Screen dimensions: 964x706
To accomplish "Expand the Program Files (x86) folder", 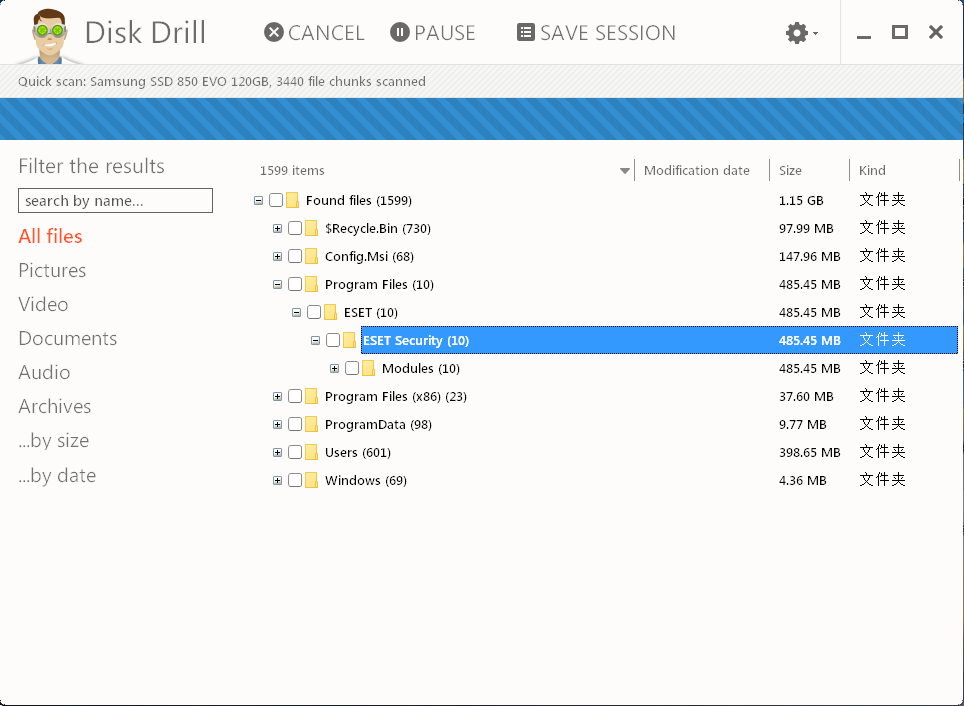I will pyautogui.click(x=277, y=397).
